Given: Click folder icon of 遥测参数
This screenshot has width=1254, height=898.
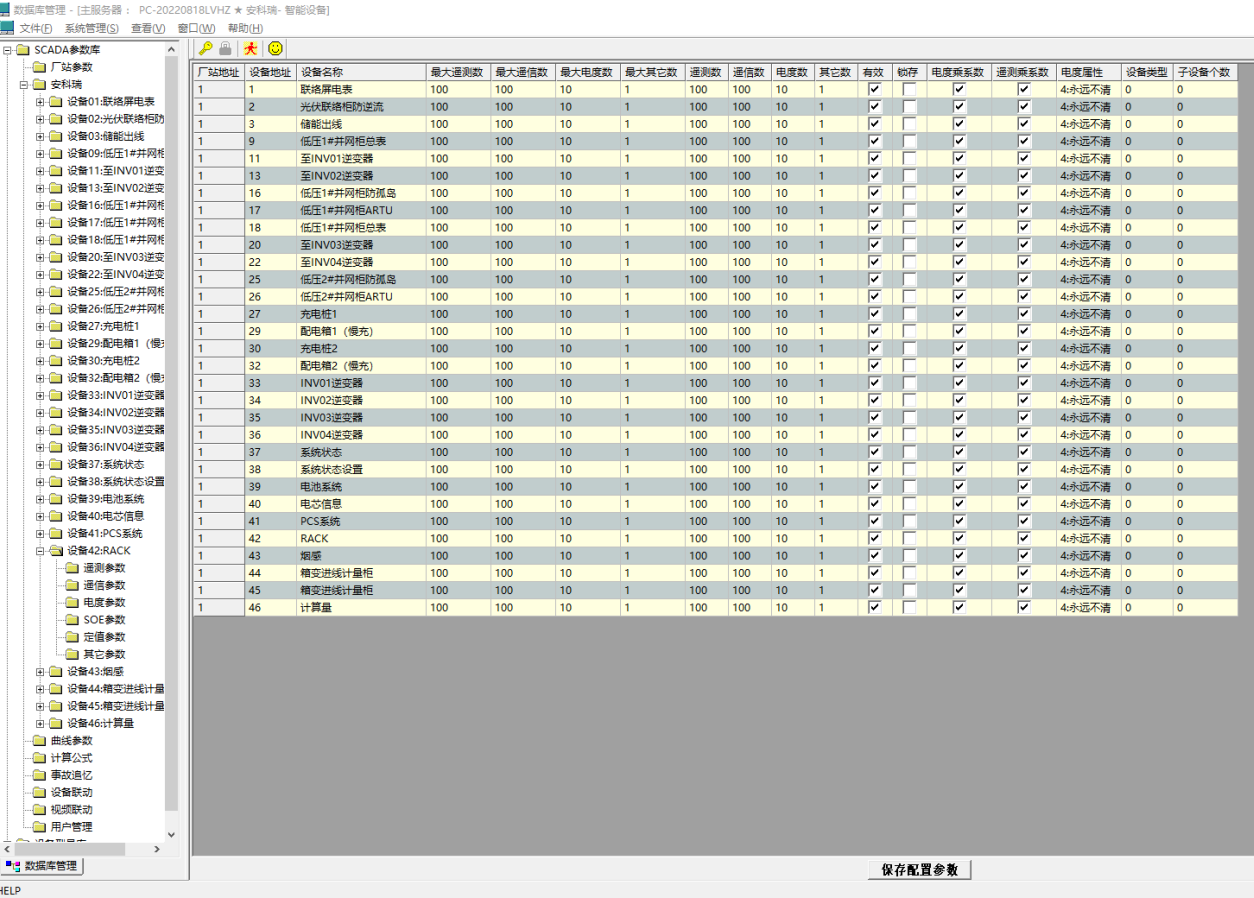Looking at the screenshot, I should pyautogui.click(x=72, y=568).
